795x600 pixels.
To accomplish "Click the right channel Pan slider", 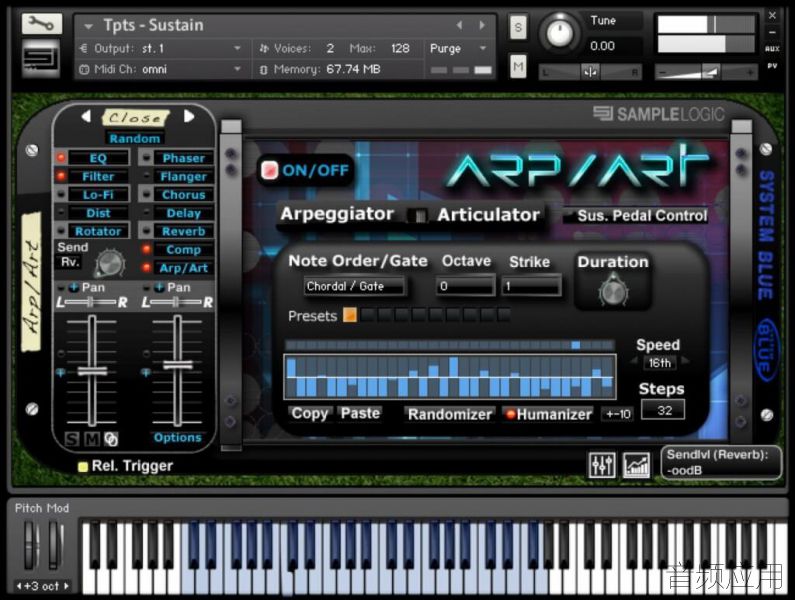I will (x=176, y=303).
